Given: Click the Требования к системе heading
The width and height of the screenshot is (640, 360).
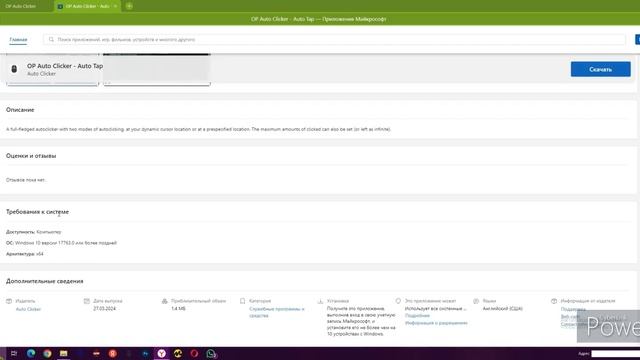Looking at the screenshot, I should point(37,212).
